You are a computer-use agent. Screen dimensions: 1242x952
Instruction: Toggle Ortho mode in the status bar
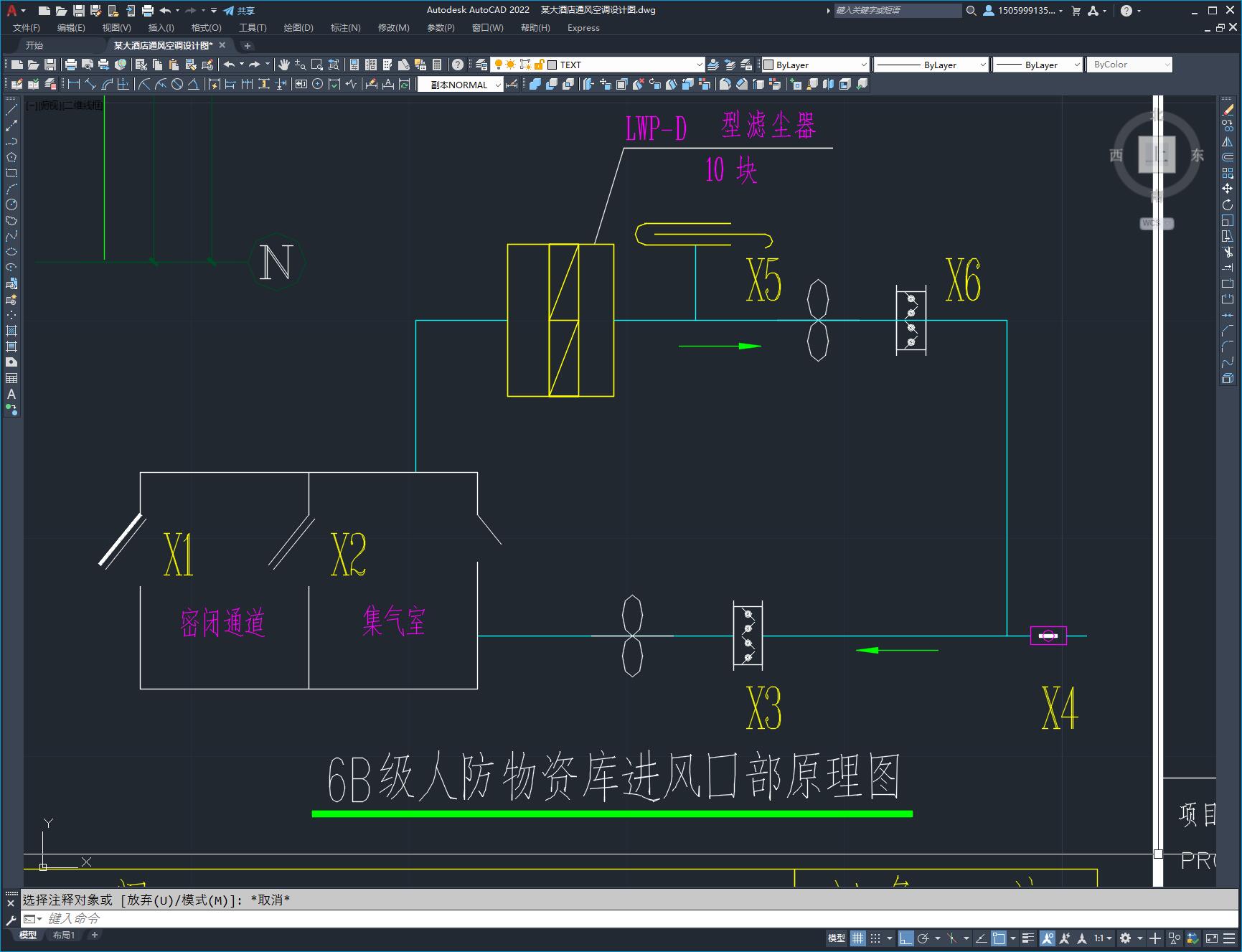click(x=906, y=938)
